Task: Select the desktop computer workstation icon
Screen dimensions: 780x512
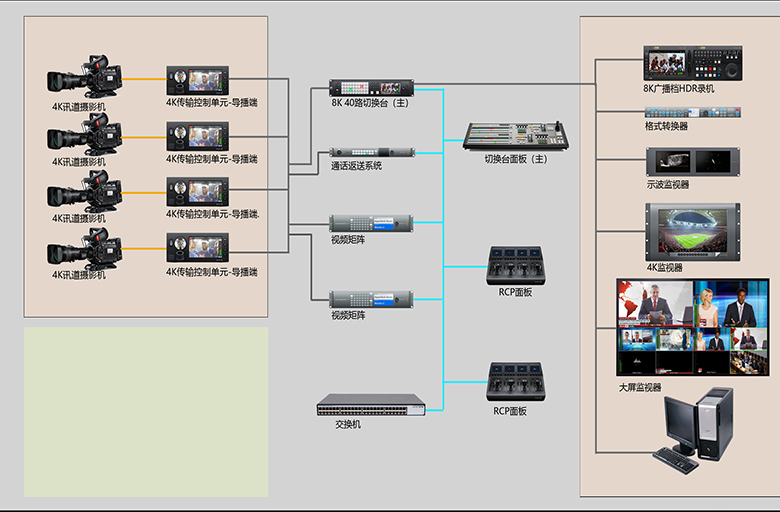Action: point(694,430)
